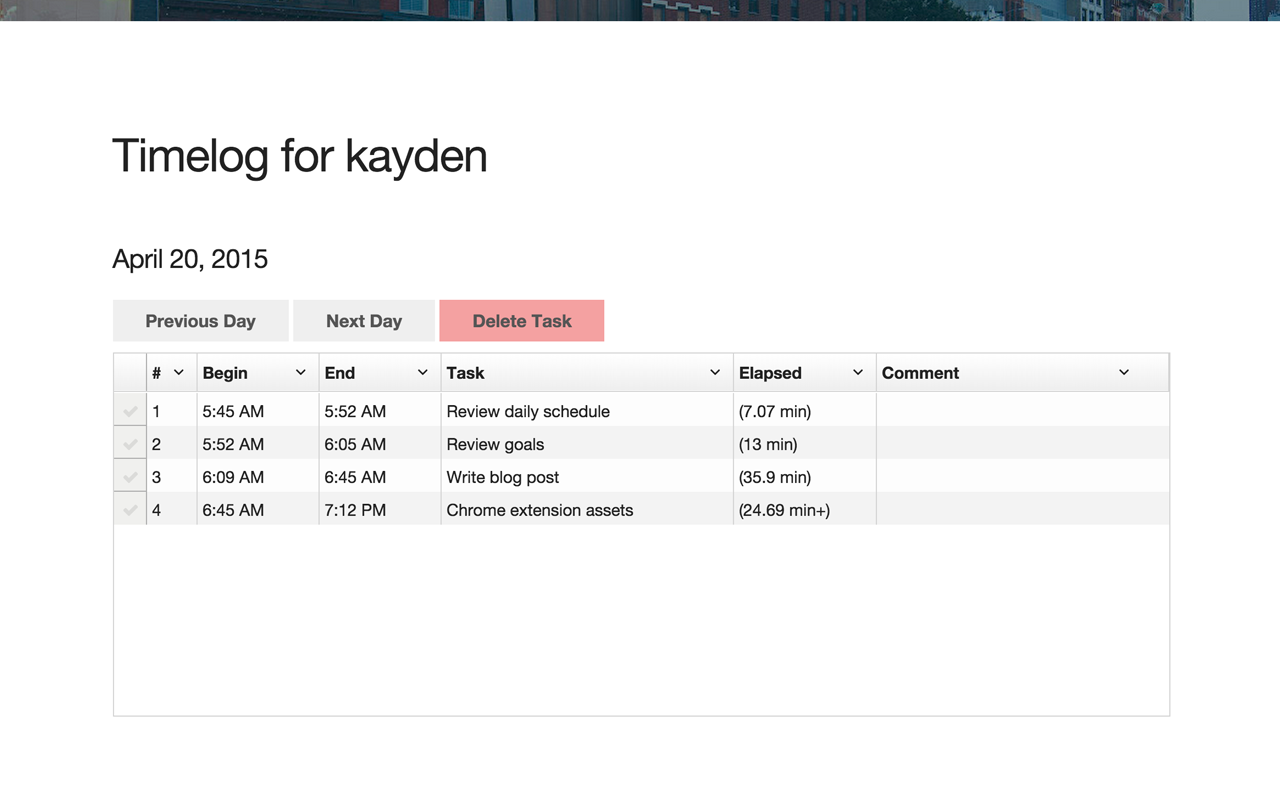Toggle the checkmark for row 2
Viewport: 1280px width, 800px height.
coord(130,444)
